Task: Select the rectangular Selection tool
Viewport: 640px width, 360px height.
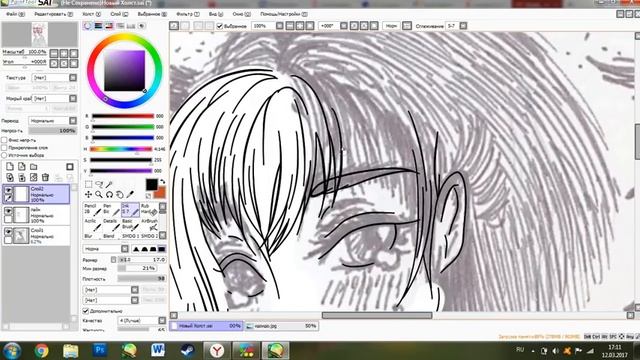Action: tap(88, 184)
